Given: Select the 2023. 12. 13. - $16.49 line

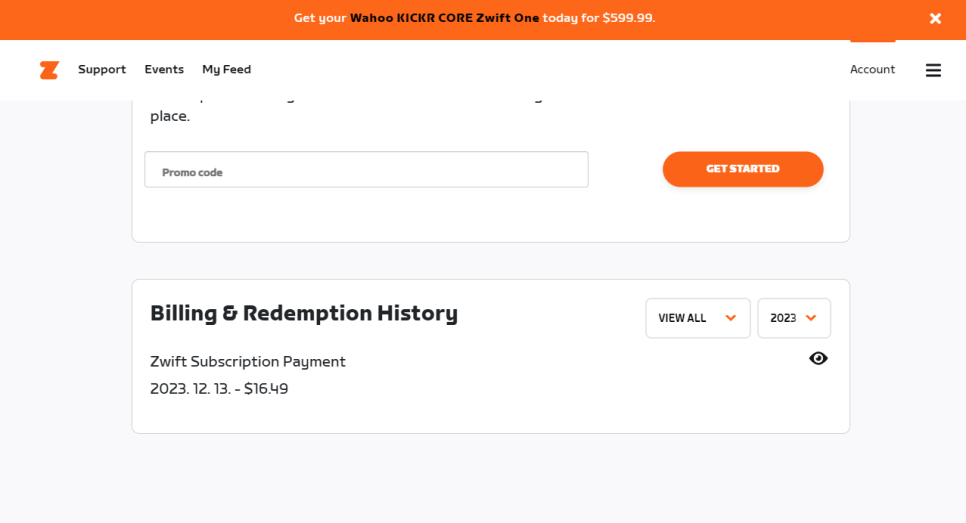Looking at the screenshot, I should [219, 389].
